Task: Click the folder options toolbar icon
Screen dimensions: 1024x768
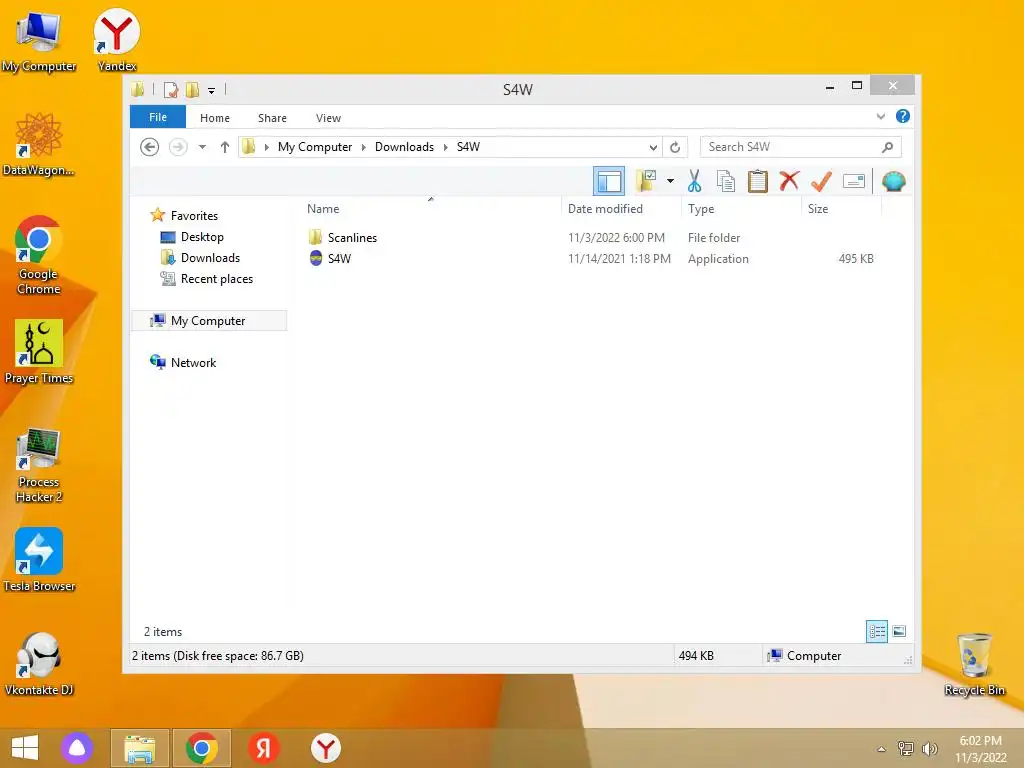Action: pyautogui.click(x=646, y=181)
